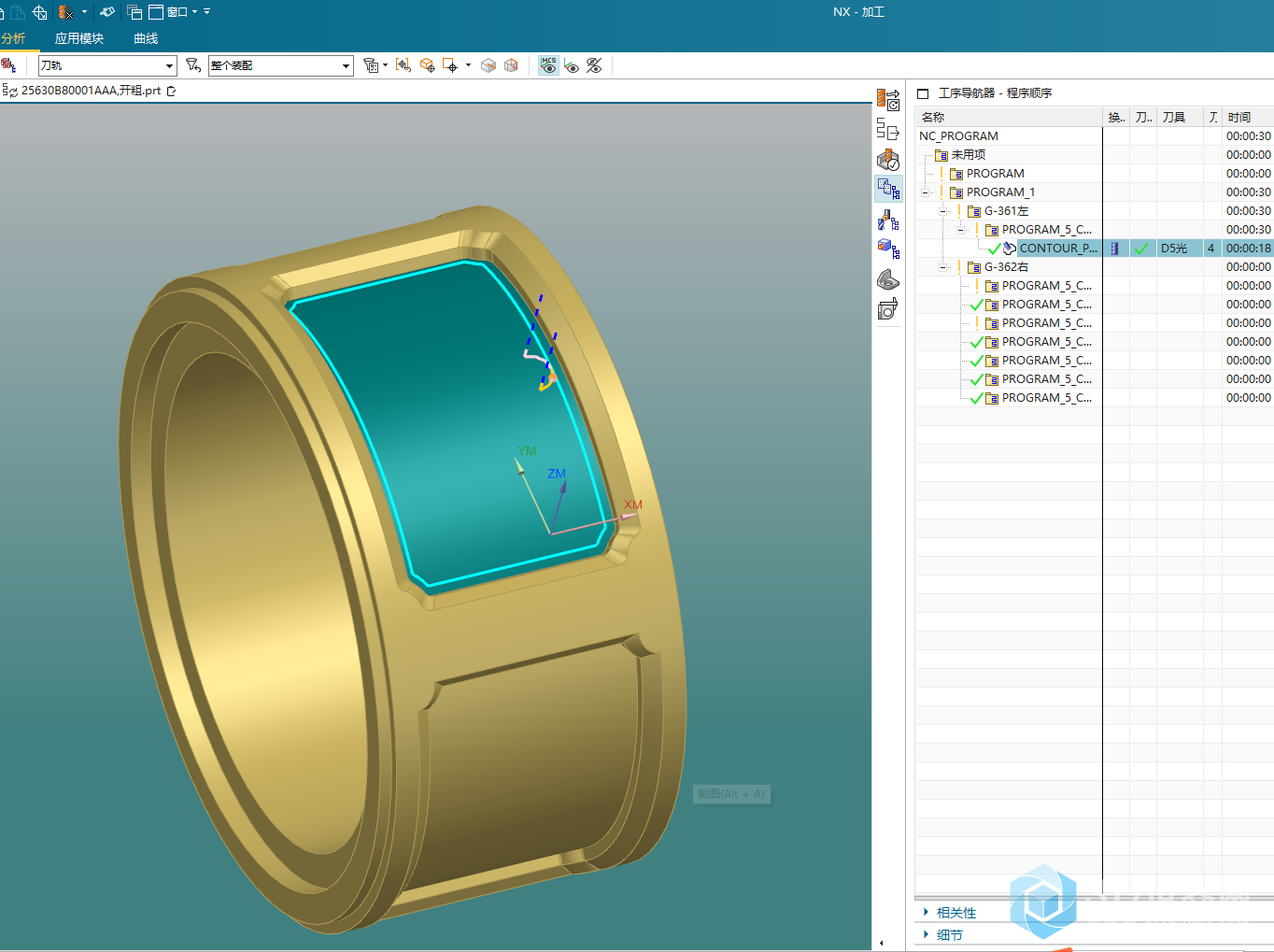The height and width of the screenshot is (952, 1274).
Task: Click the selection type icon left of 刀轨
Action: (x=9, y=65)
